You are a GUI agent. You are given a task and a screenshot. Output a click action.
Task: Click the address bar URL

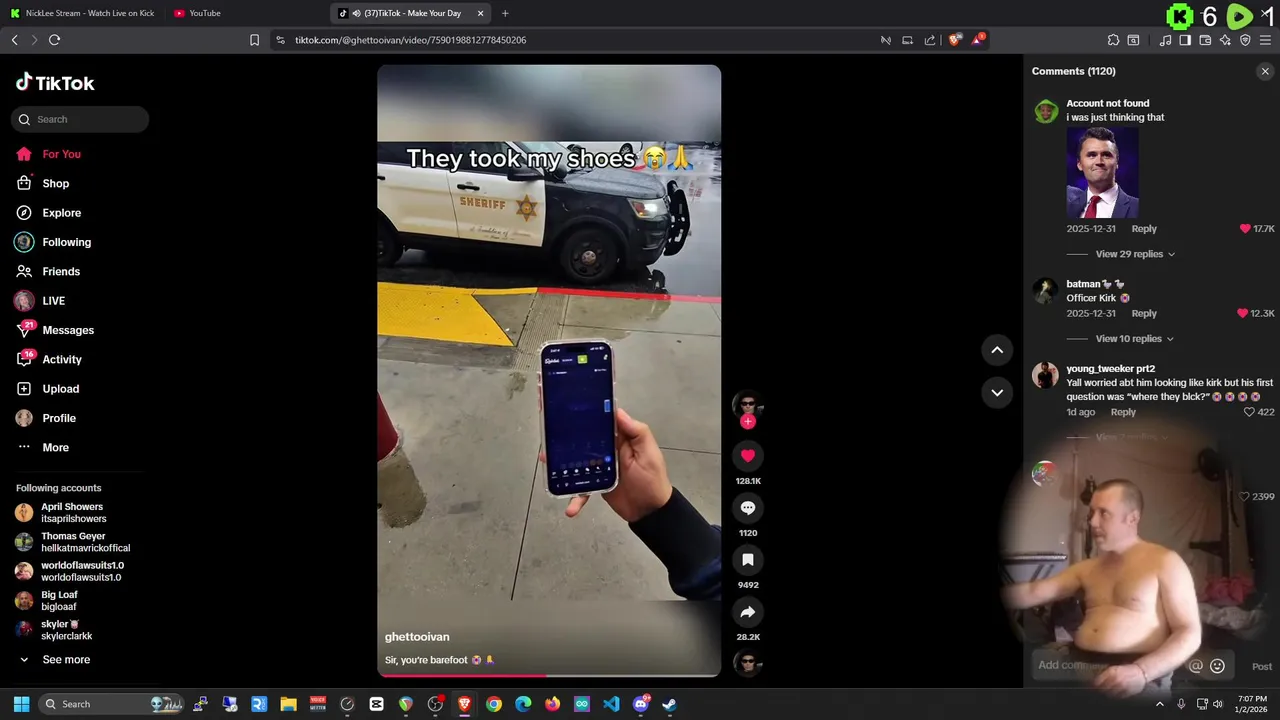[410, 40]
